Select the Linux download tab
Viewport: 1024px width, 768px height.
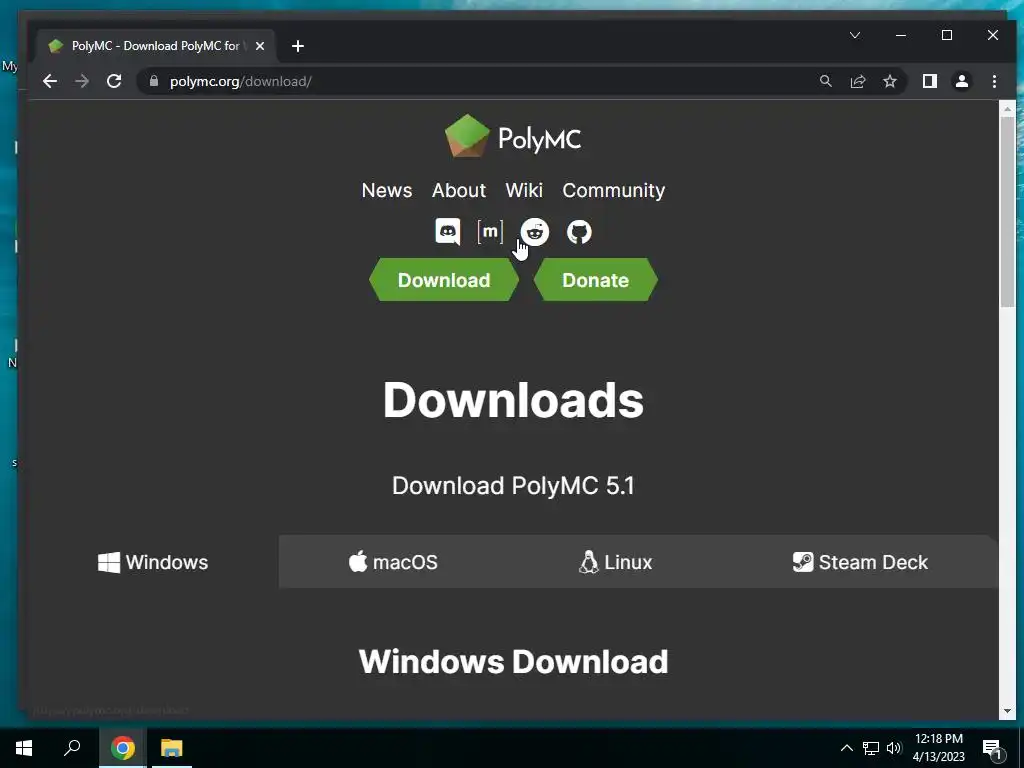click(616, 562)
